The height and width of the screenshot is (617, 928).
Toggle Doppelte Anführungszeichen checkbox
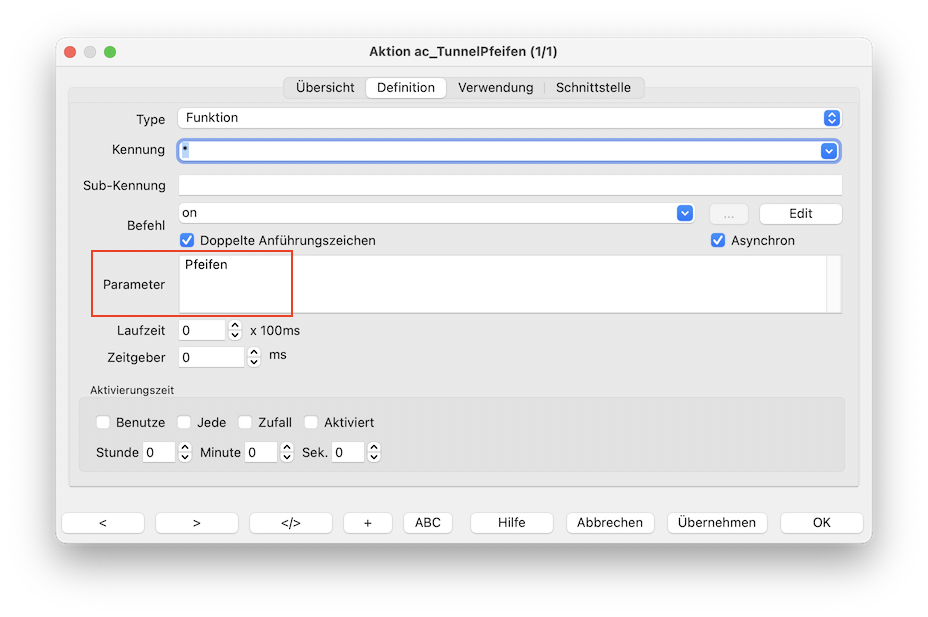187,241
